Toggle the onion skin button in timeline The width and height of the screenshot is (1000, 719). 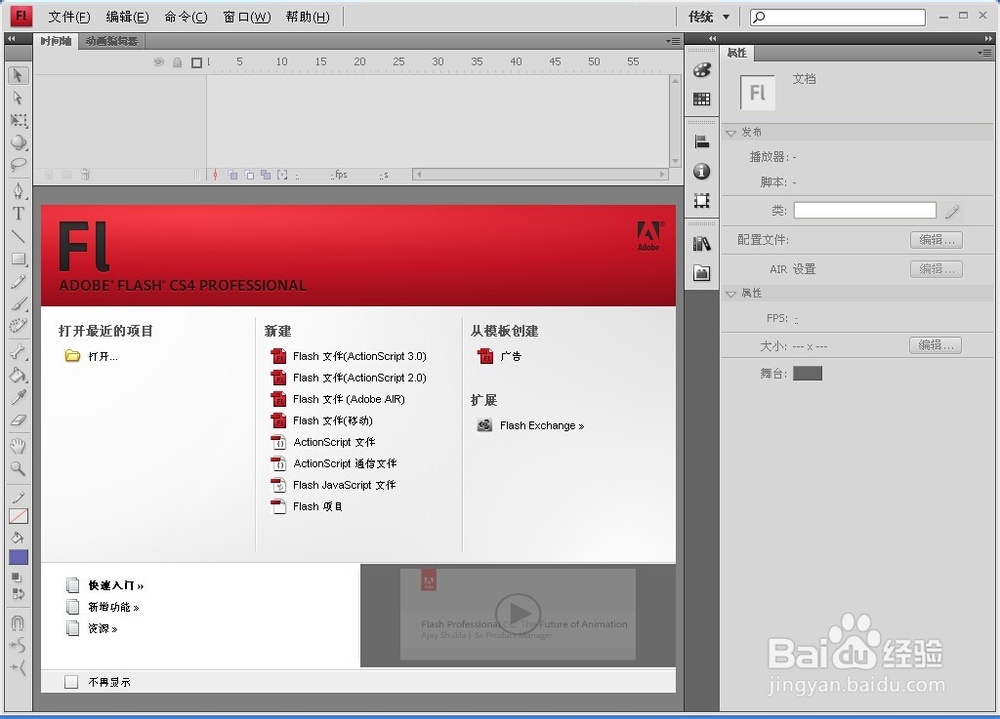coord(233,175)
